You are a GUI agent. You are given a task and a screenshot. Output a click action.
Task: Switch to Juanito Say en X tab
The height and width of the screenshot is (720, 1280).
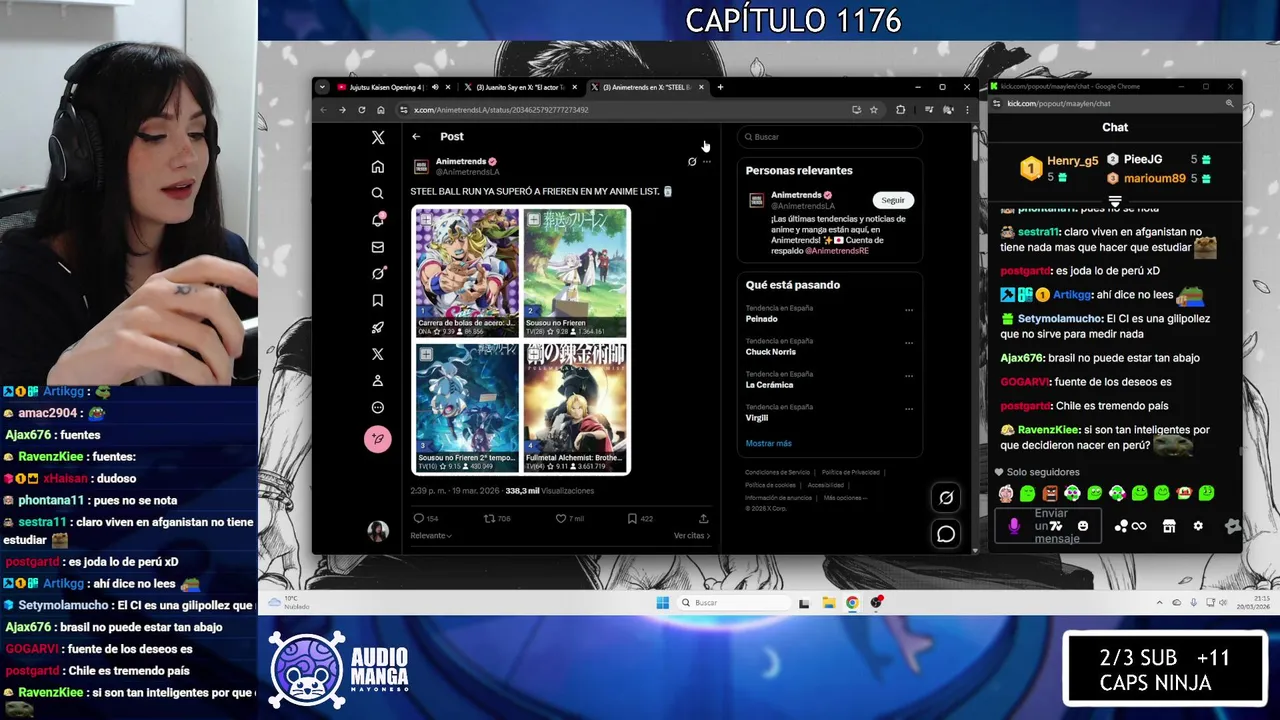tap(520, 87)
